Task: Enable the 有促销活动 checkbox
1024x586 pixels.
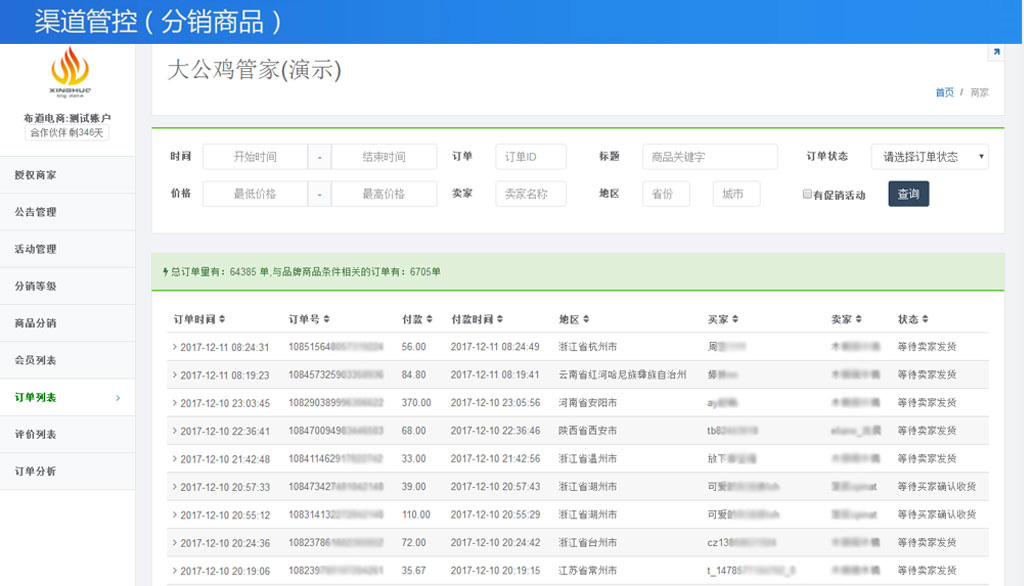Action: pos(807,194)
